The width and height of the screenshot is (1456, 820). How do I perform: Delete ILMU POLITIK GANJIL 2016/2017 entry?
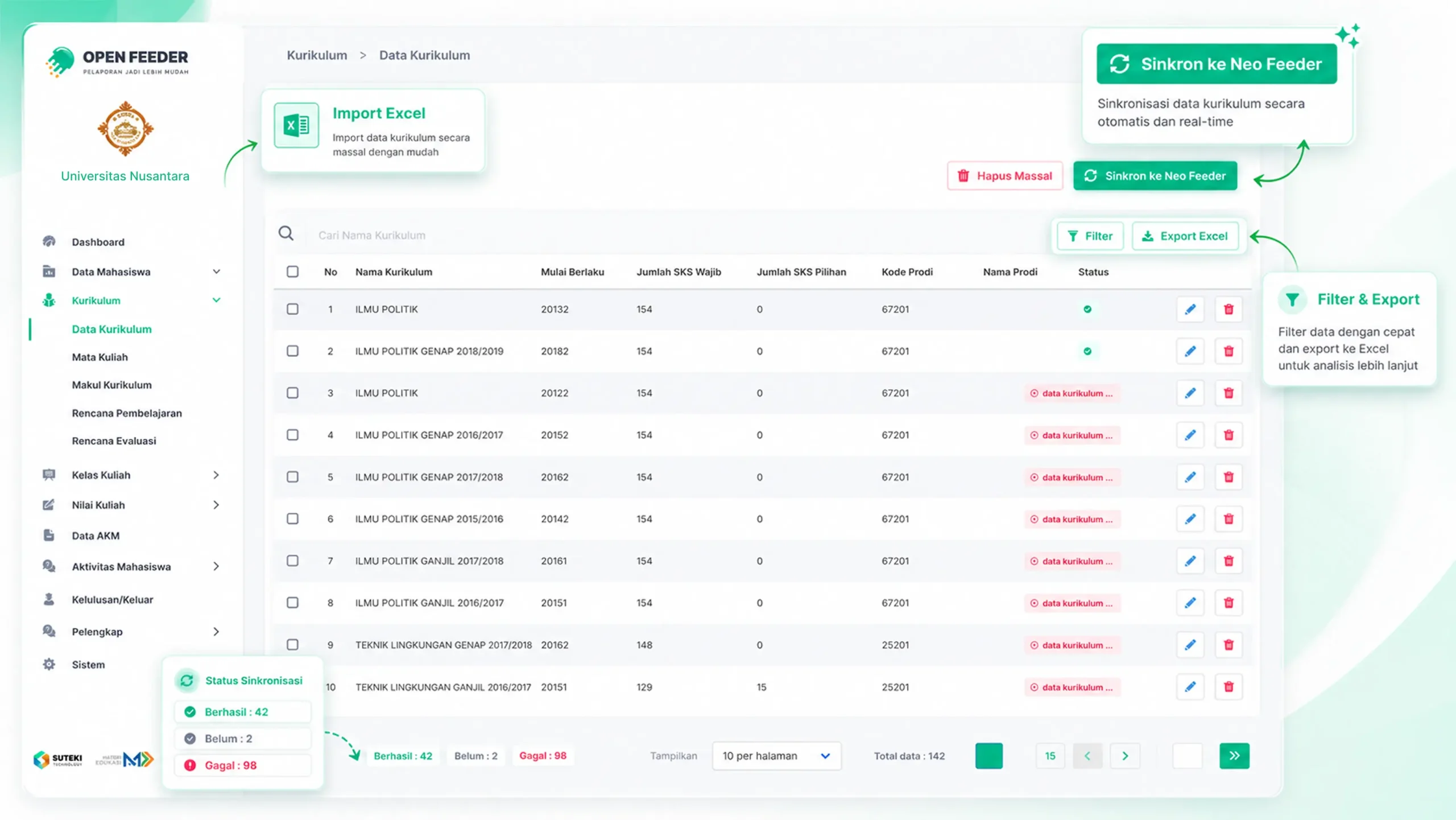(1228, 603)
